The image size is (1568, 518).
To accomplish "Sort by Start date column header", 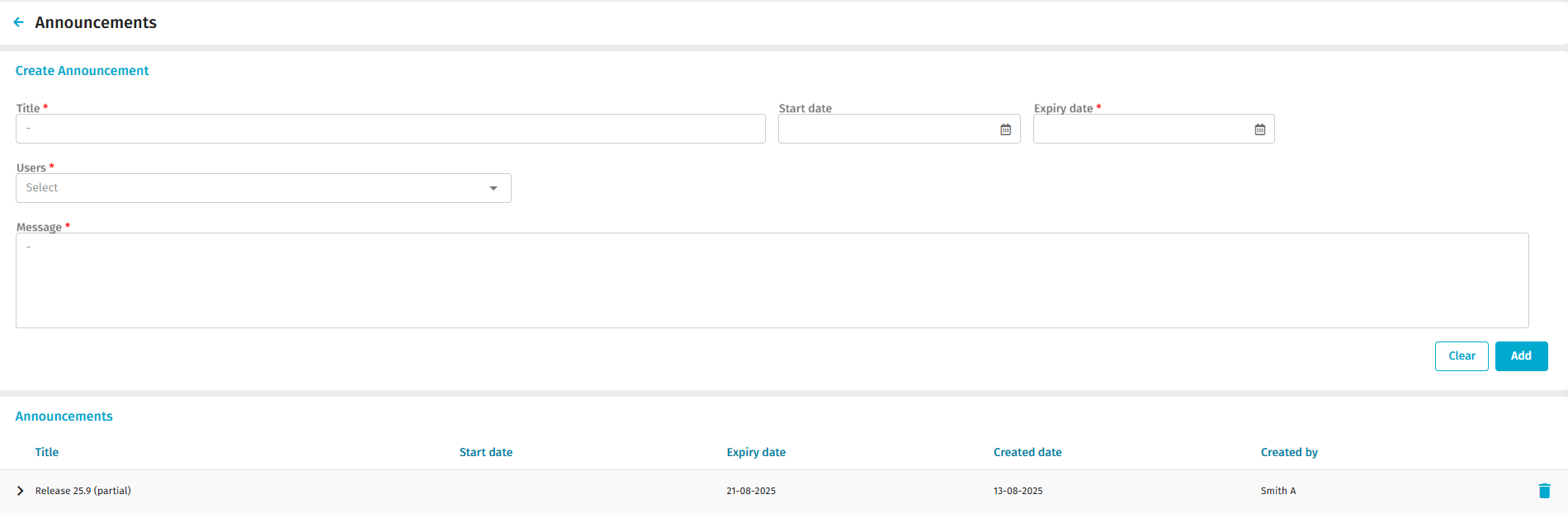I will [486, 452].
